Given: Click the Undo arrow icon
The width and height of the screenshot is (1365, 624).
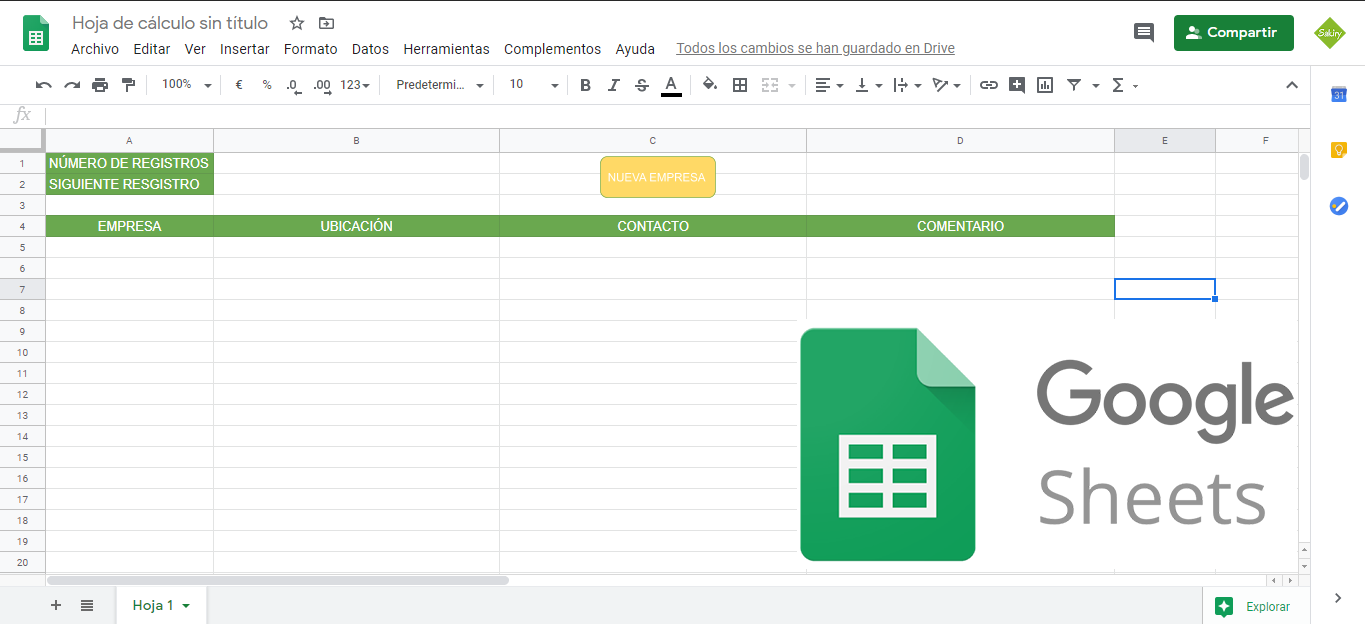Looking at the screenshot, I should (44, 85).
